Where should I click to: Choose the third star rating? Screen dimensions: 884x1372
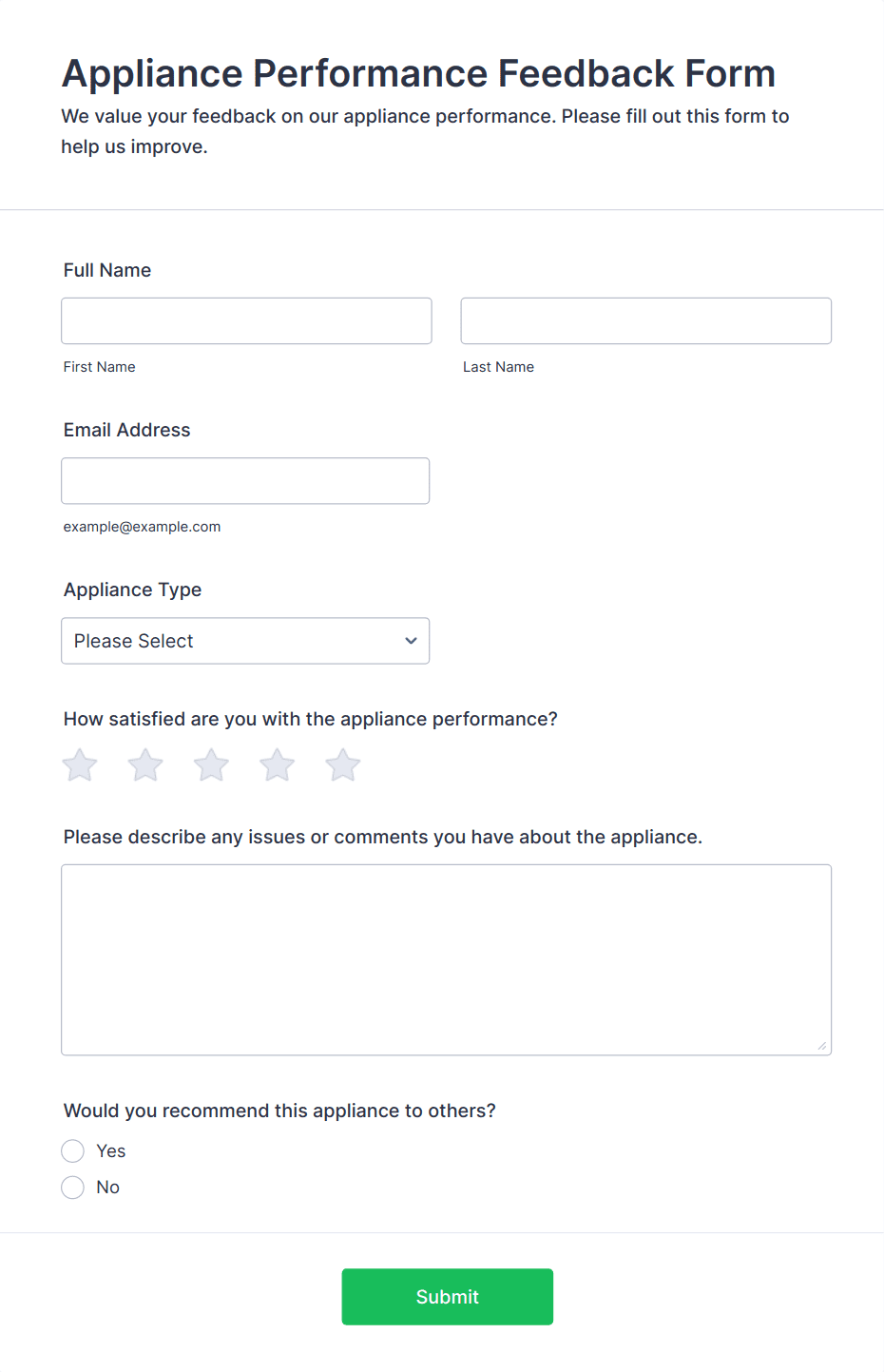point(211,765)
